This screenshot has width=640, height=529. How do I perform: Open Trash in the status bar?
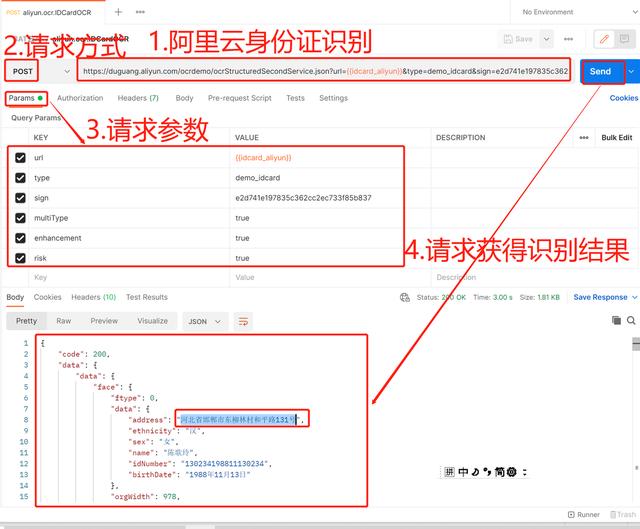623,515
